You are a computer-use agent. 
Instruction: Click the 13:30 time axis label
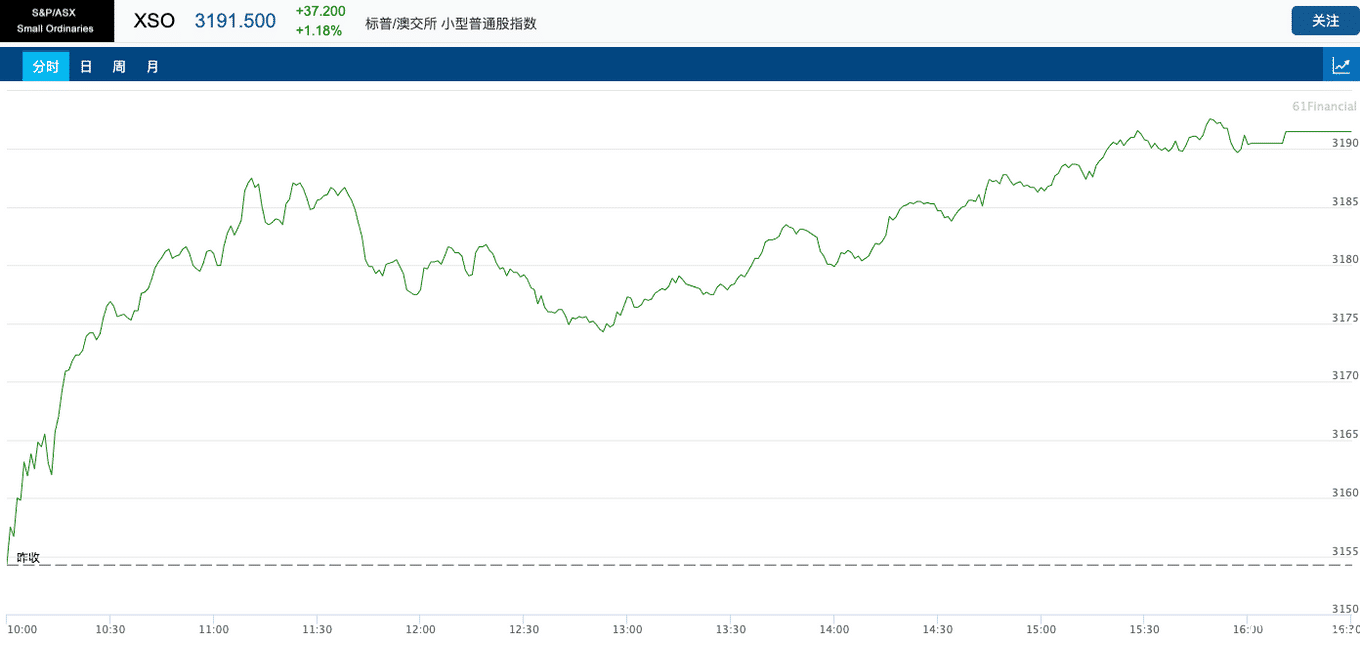tap(731, 629)
